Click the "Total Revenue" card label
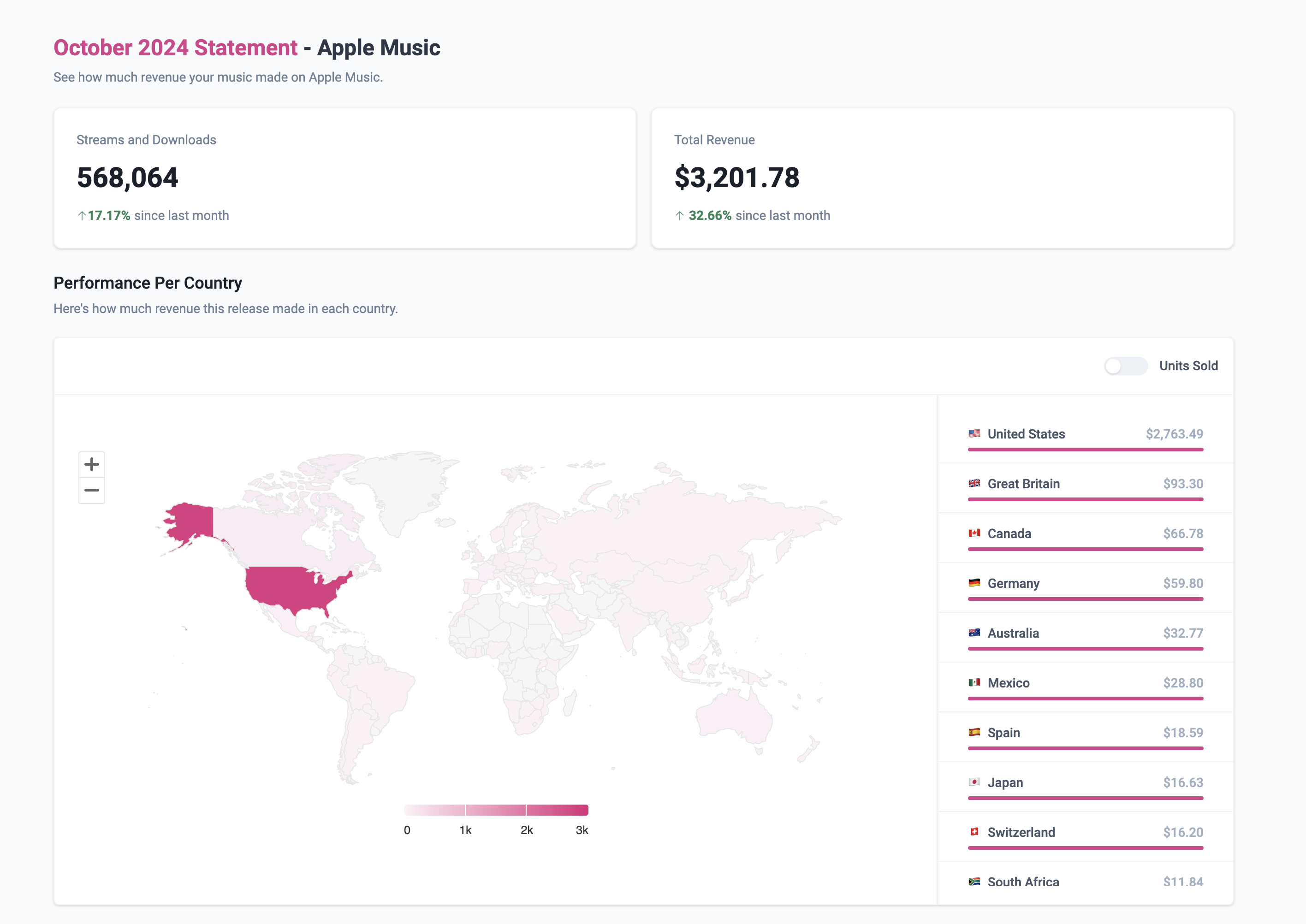1306x924 pixels. pos(714,140)
